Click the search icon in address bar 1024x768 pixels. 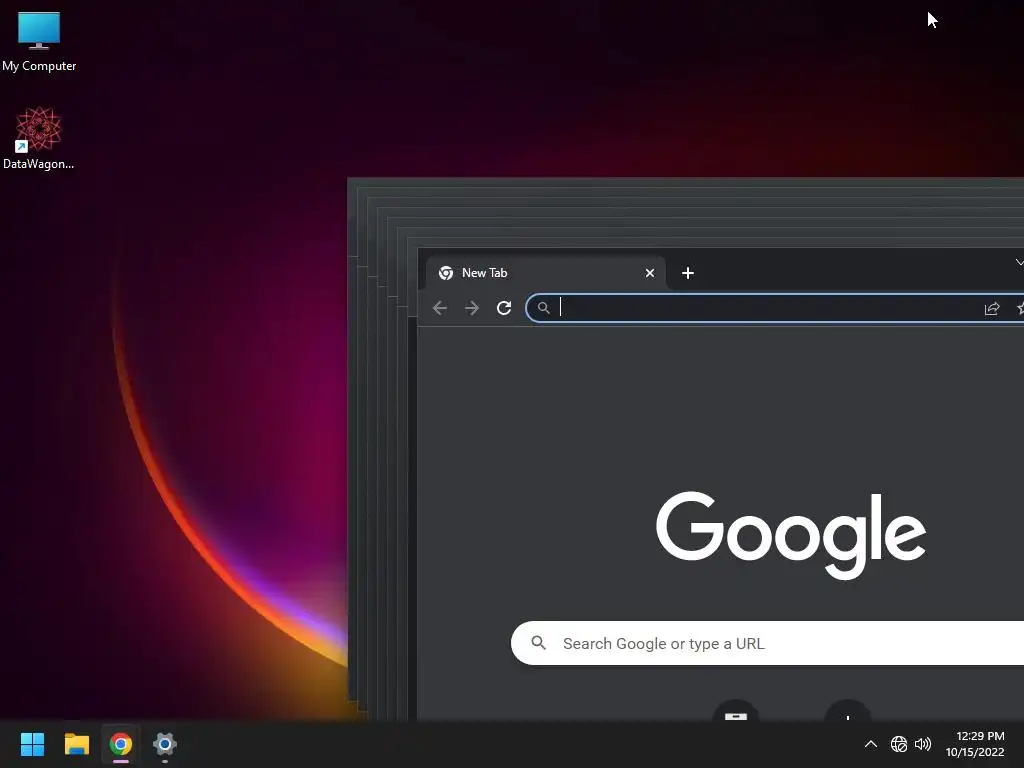coord(543,308)
